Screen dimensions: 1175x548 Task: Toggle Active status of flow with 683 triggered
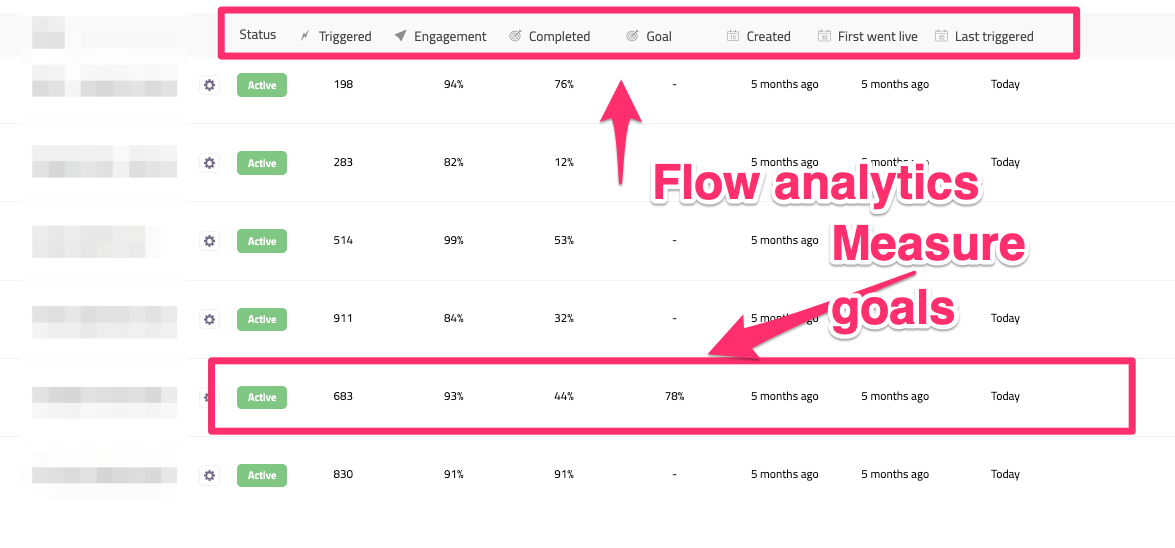262,397
